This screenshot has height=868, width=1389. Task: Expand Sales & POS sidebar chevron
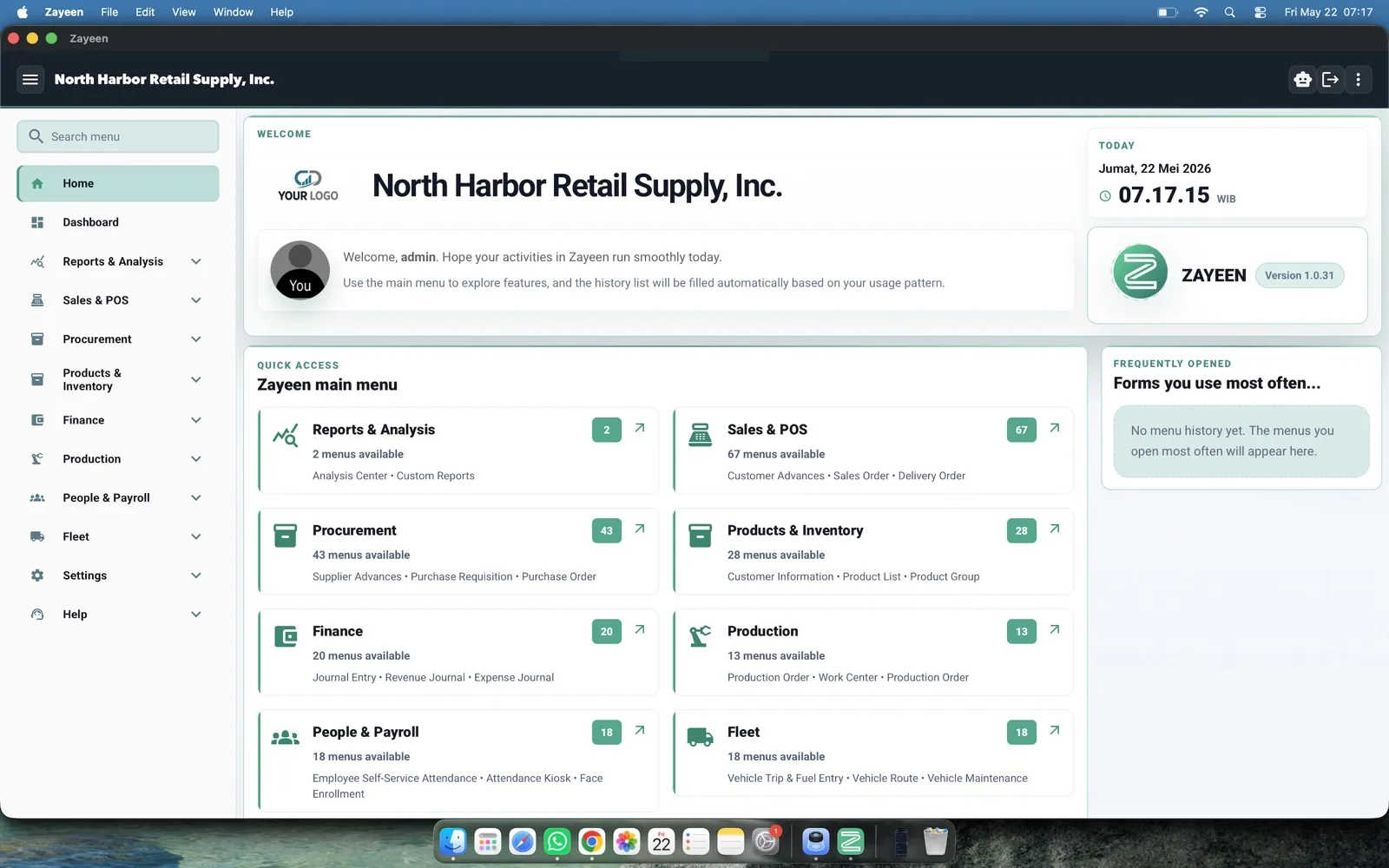point(196,300)
